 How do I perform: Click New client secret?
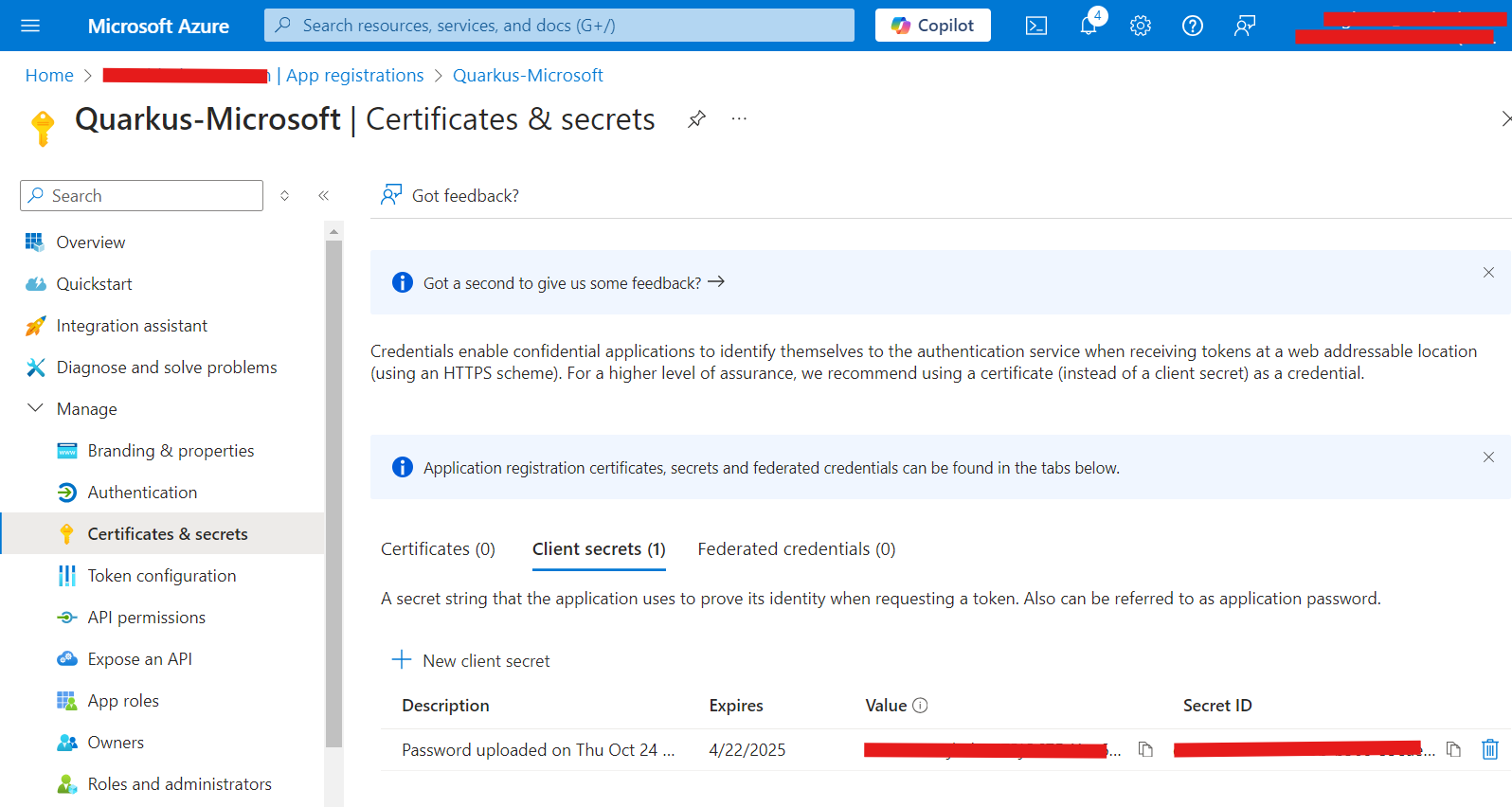click(x=471, y=660)
